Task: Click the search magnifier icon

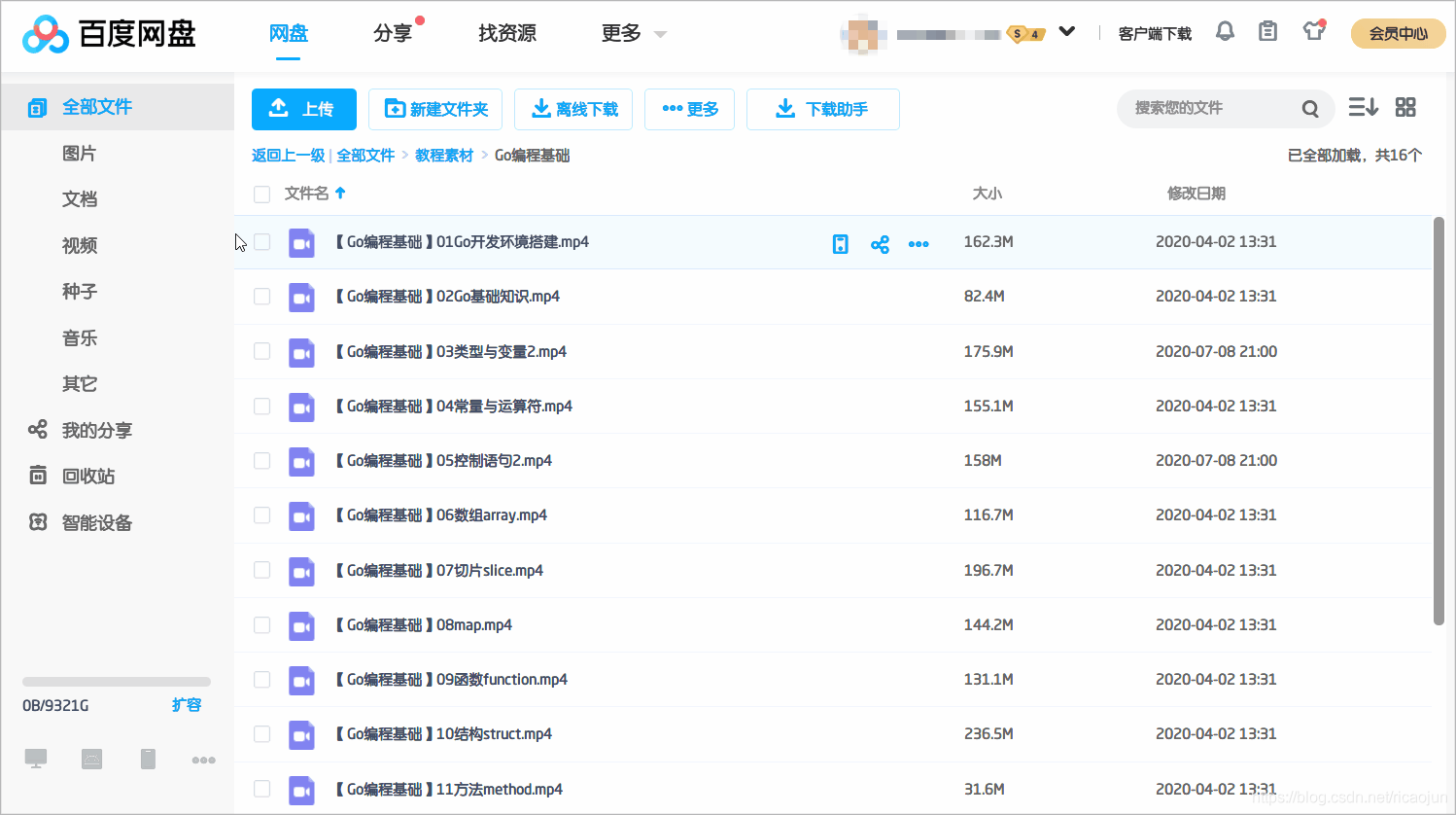Action: (x=1310, y=109)
